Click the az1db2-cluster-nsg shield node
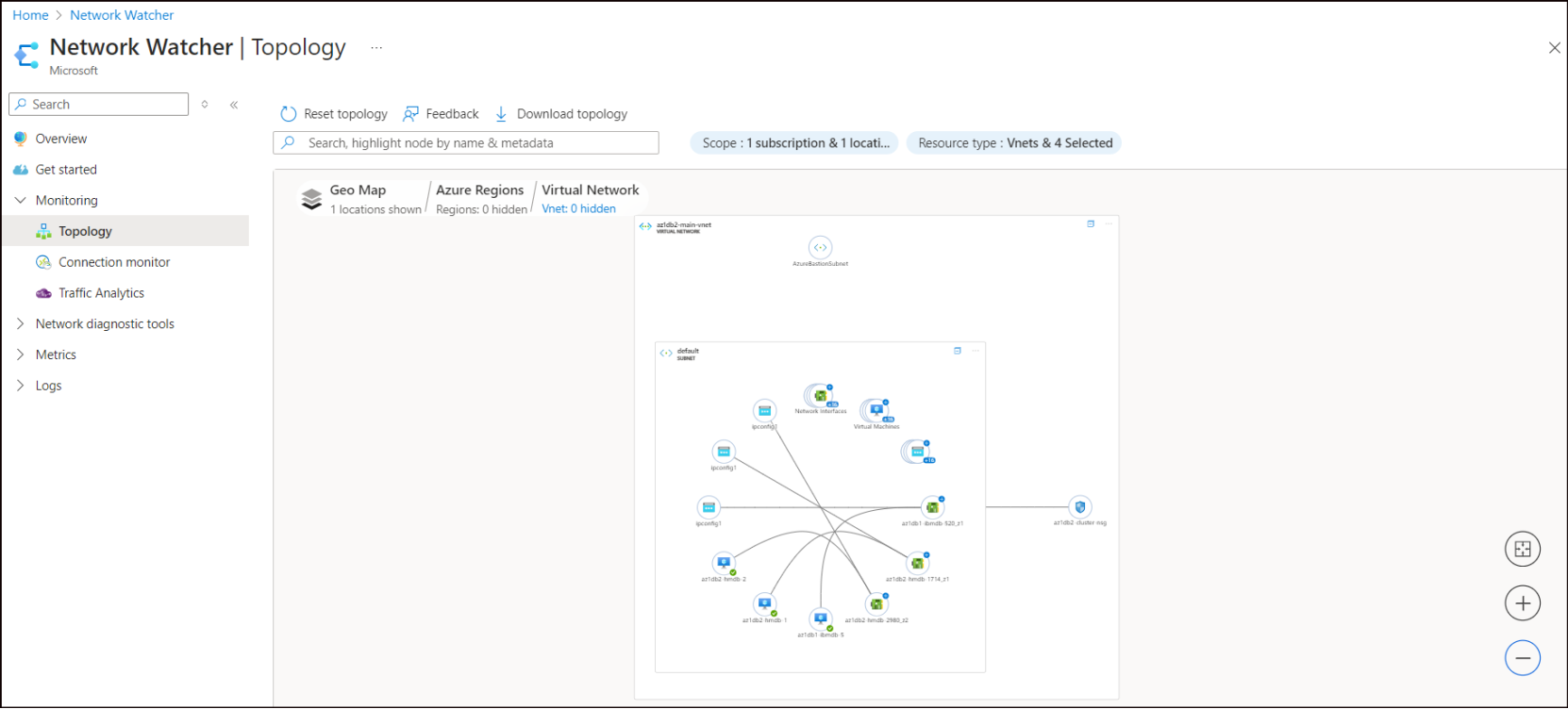This screenshot has height=709, width=1568. pos(1080,507)
